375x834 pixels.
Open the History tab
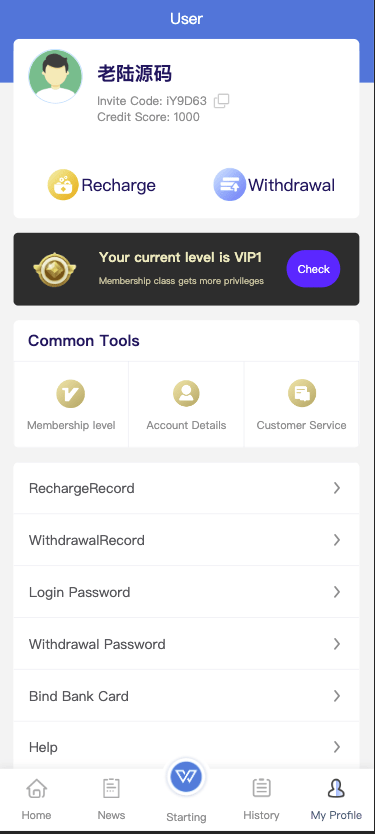pyautogui.click(x=261, y=799)
